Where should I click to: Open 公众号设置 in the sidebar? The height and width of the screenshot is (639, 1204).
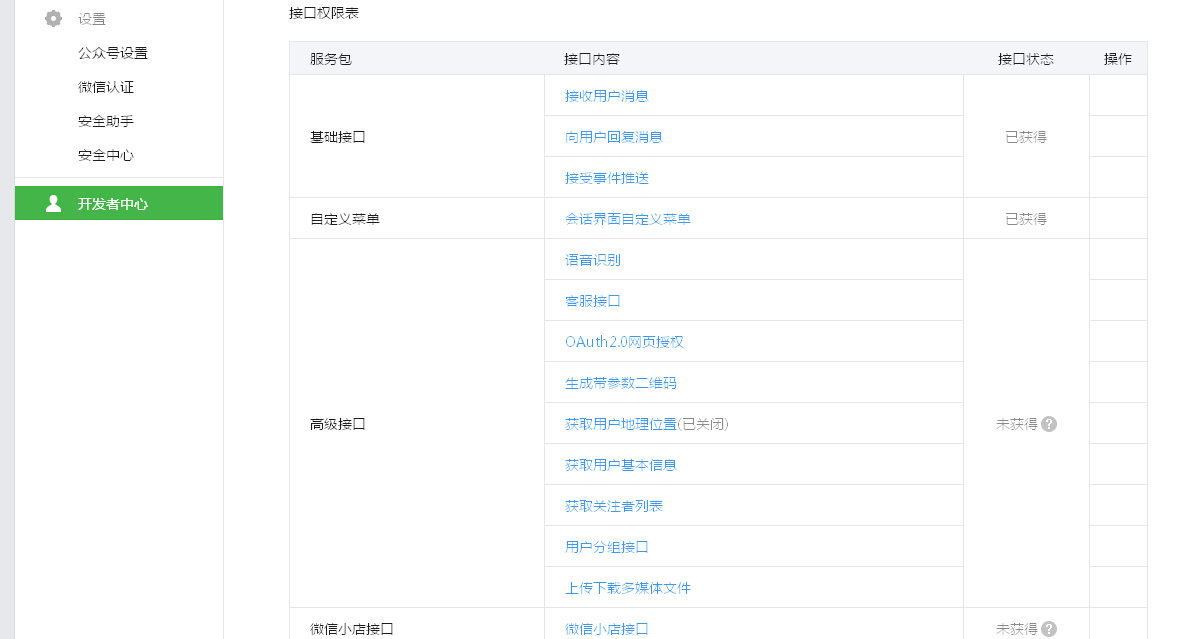pos(113,53)
